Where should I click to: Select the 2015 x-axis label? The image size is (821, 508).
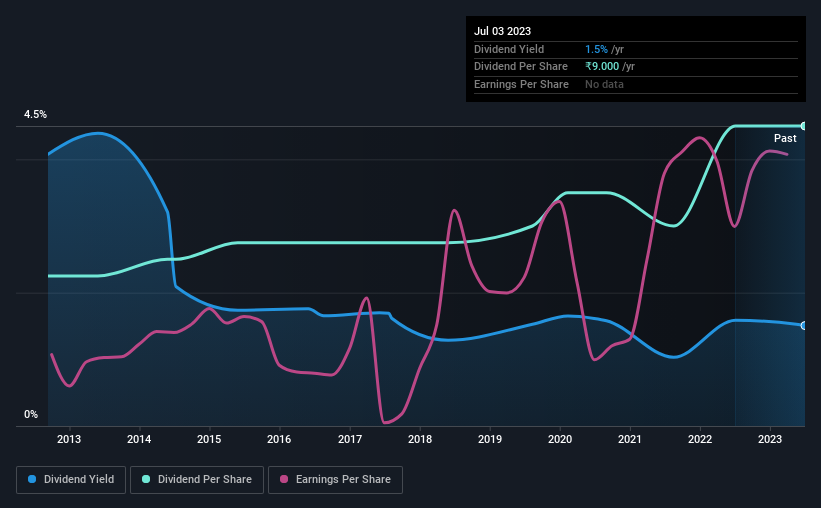click(209, 439)
